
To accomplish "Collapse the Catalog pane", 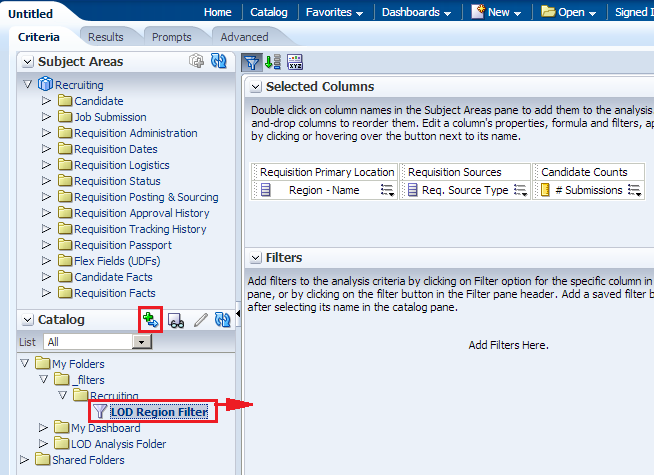I will (28, 320).
